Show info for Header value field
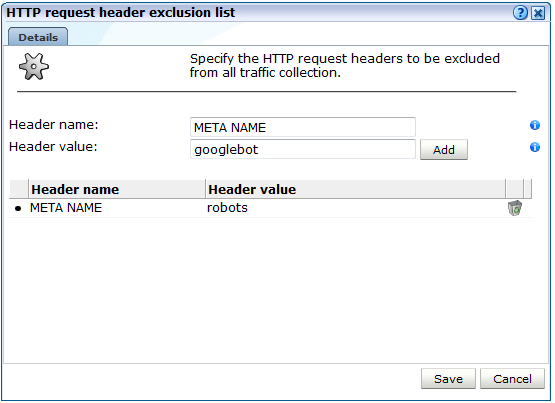 coord(534,147)
